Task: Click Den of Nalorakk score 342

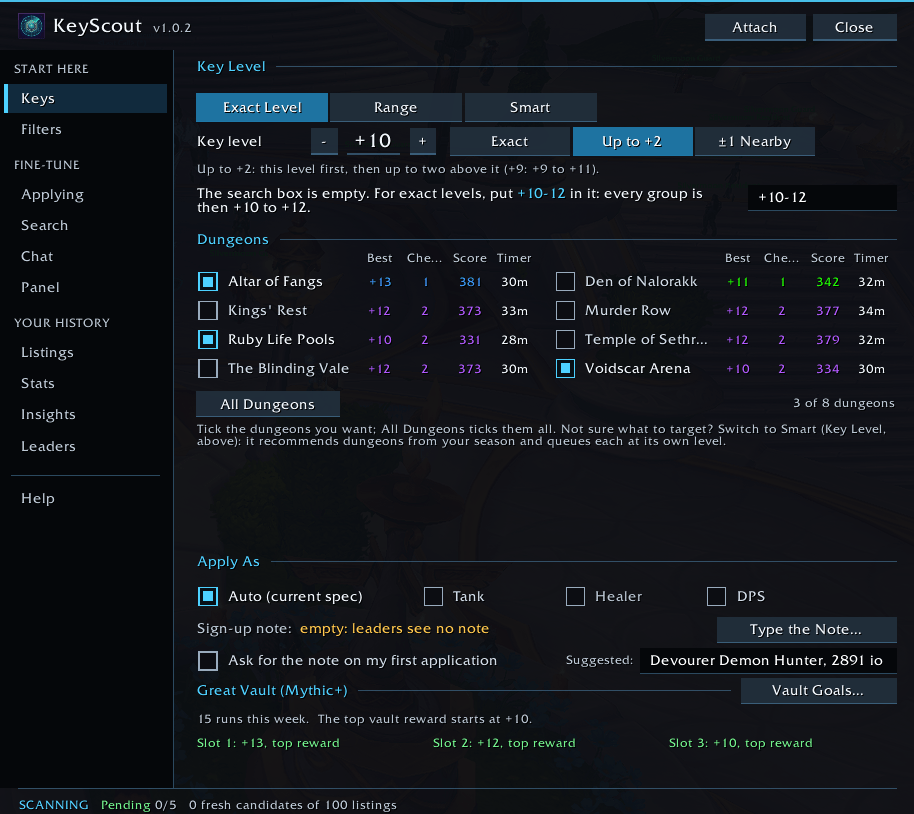Action: [x=828, y=282]
